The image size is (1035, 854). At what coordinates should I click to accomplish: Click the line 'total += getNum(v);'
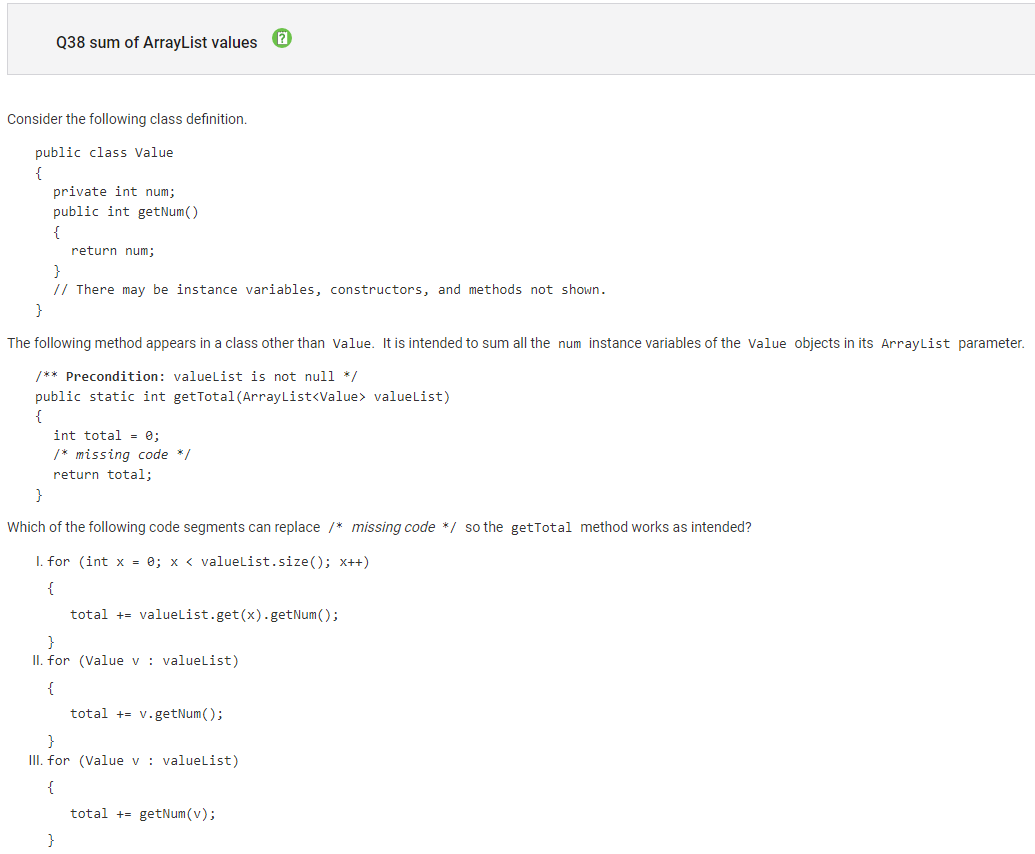143,814
